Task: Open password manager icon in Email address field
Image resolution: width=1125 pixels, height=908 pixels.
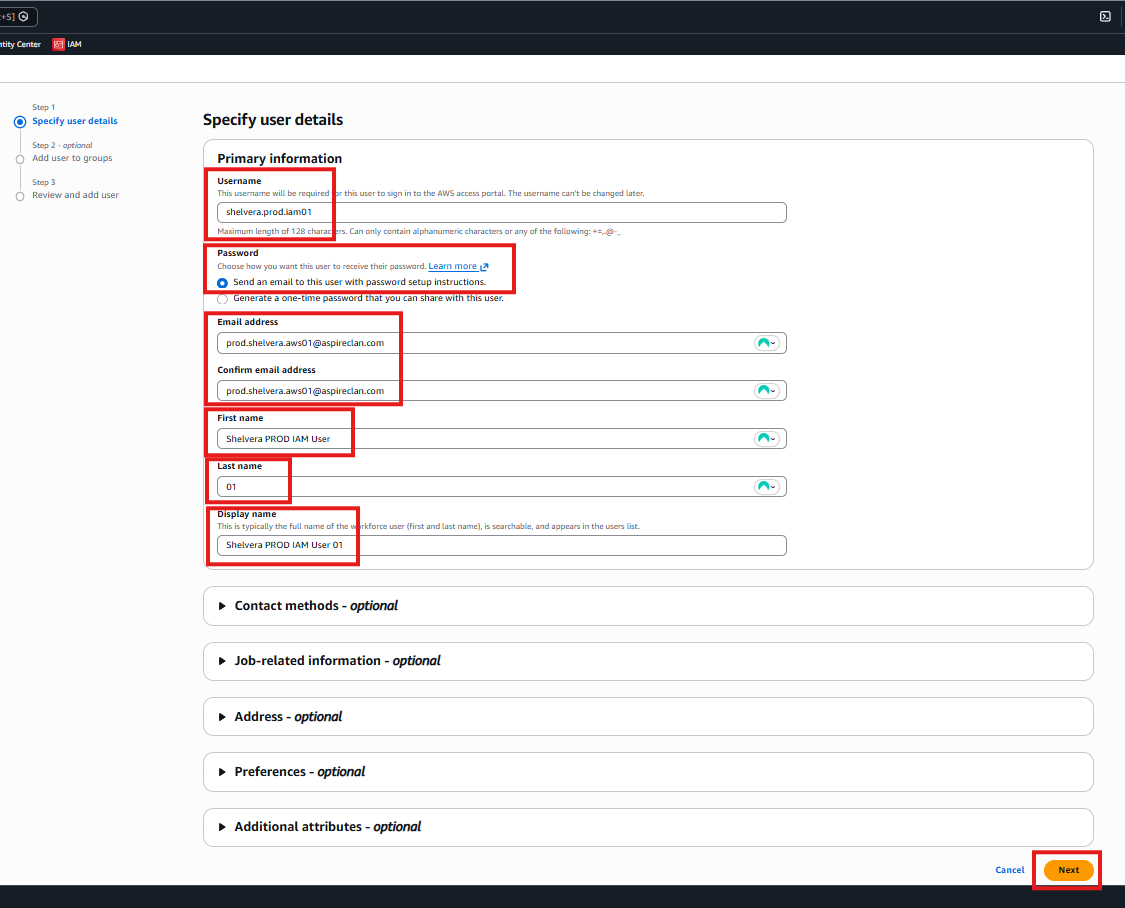Action: pos(766,343)
